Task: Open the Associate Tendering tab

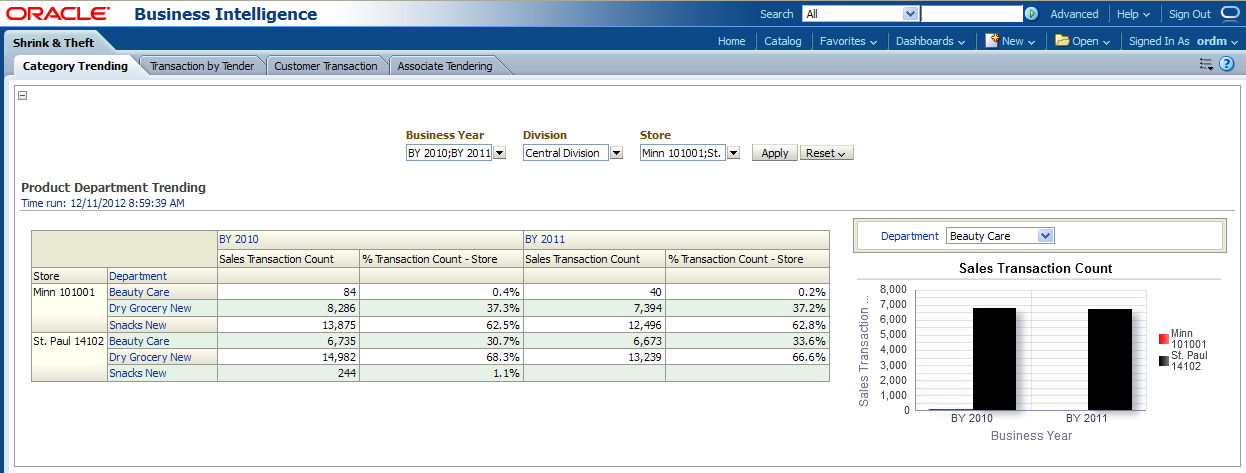Action: (x=445, y=66)
